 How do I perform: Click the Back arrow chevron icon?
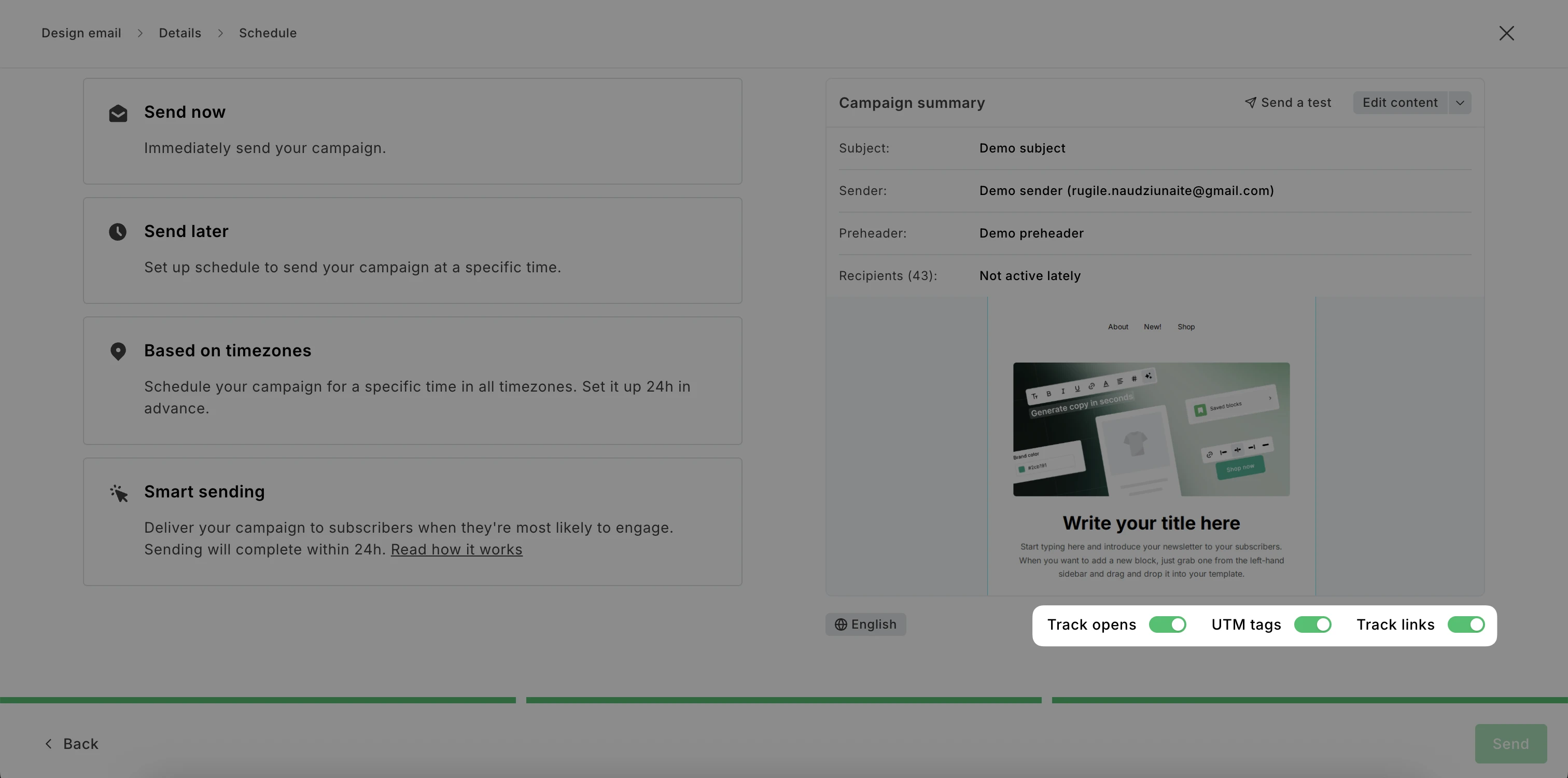pyautogui.click(x=49, y=744)
